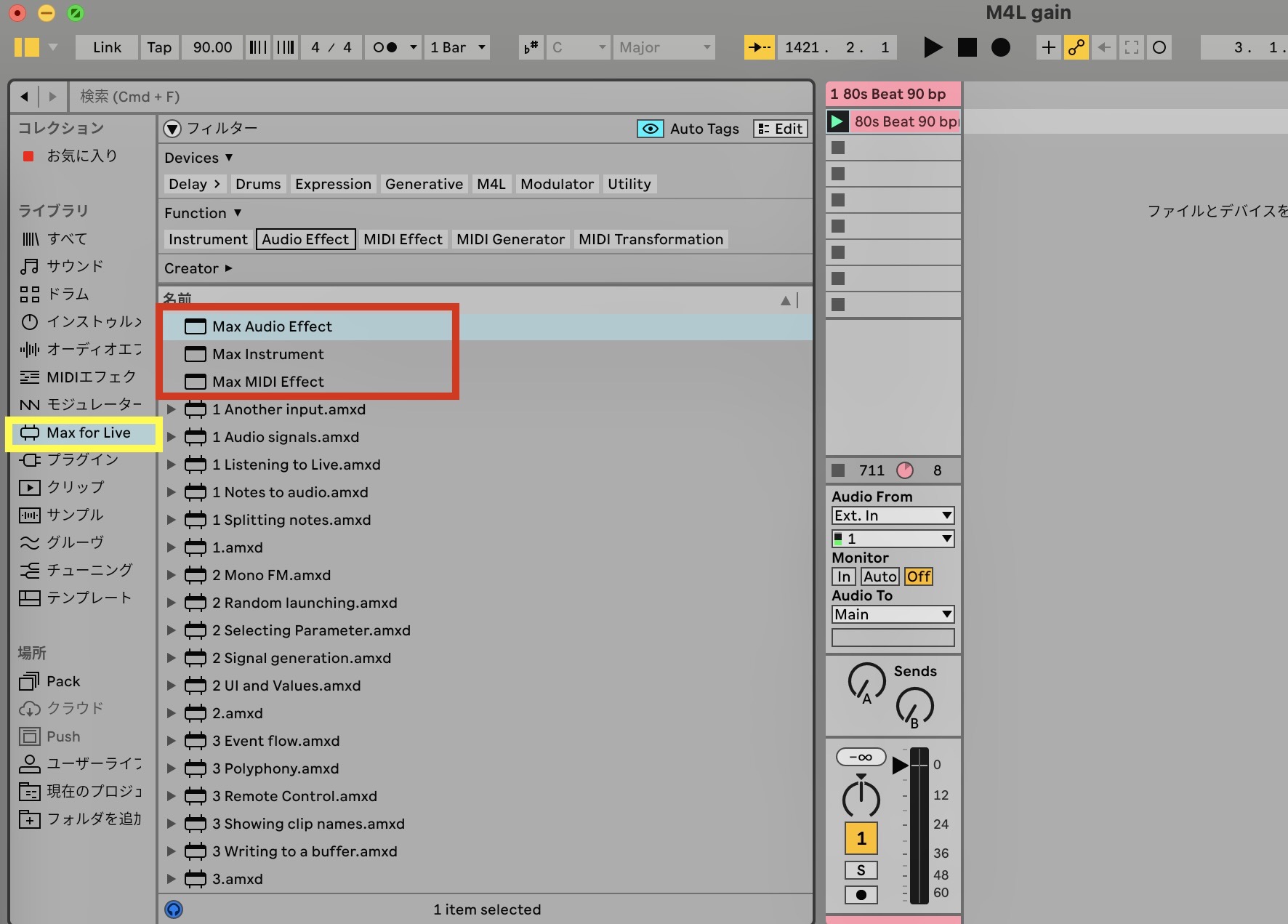Toggle the metronome button

click(385, 48)
